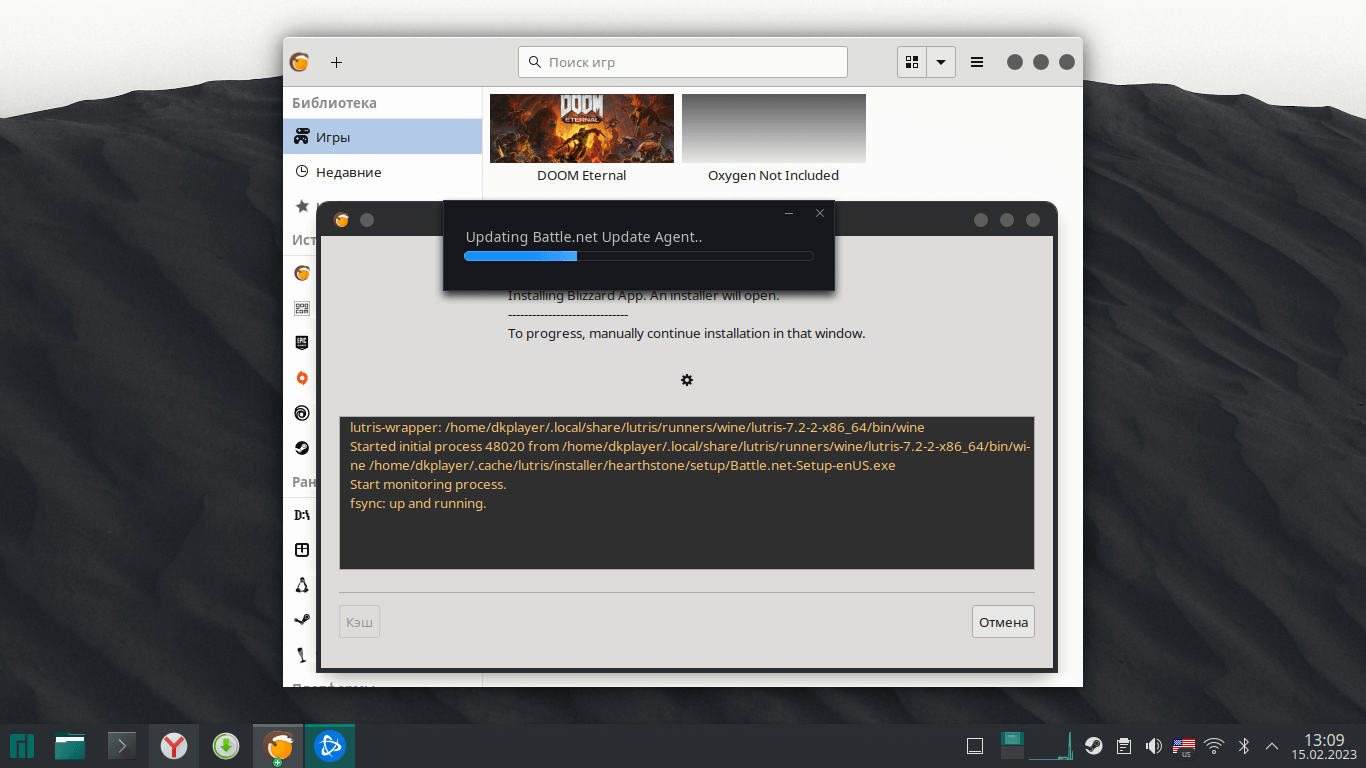
Task: Open 'Недавние' in the sidebar
Action: click(x=383, y=172)
